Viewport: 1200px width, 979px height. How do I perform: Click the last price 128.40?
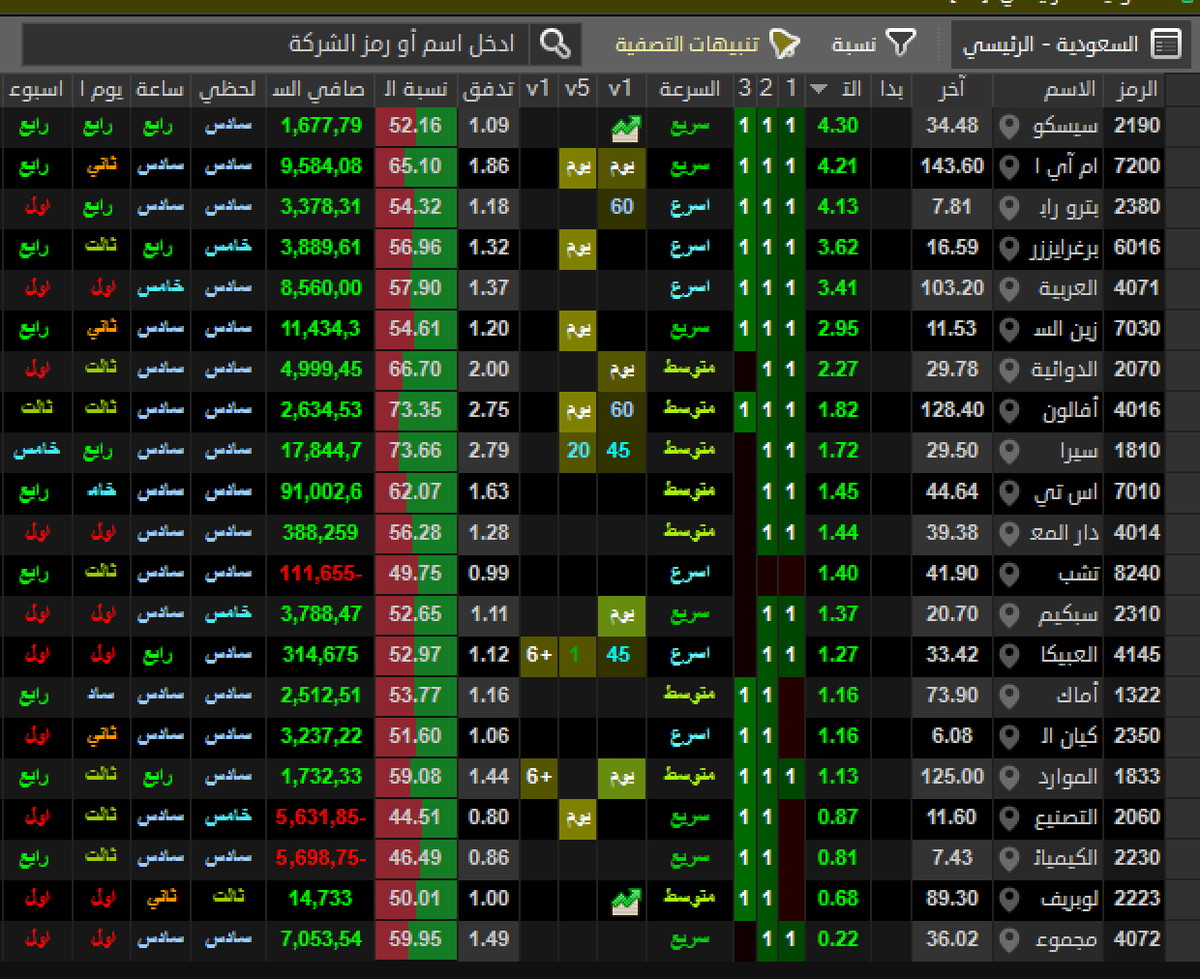click(x=953, y=410)
